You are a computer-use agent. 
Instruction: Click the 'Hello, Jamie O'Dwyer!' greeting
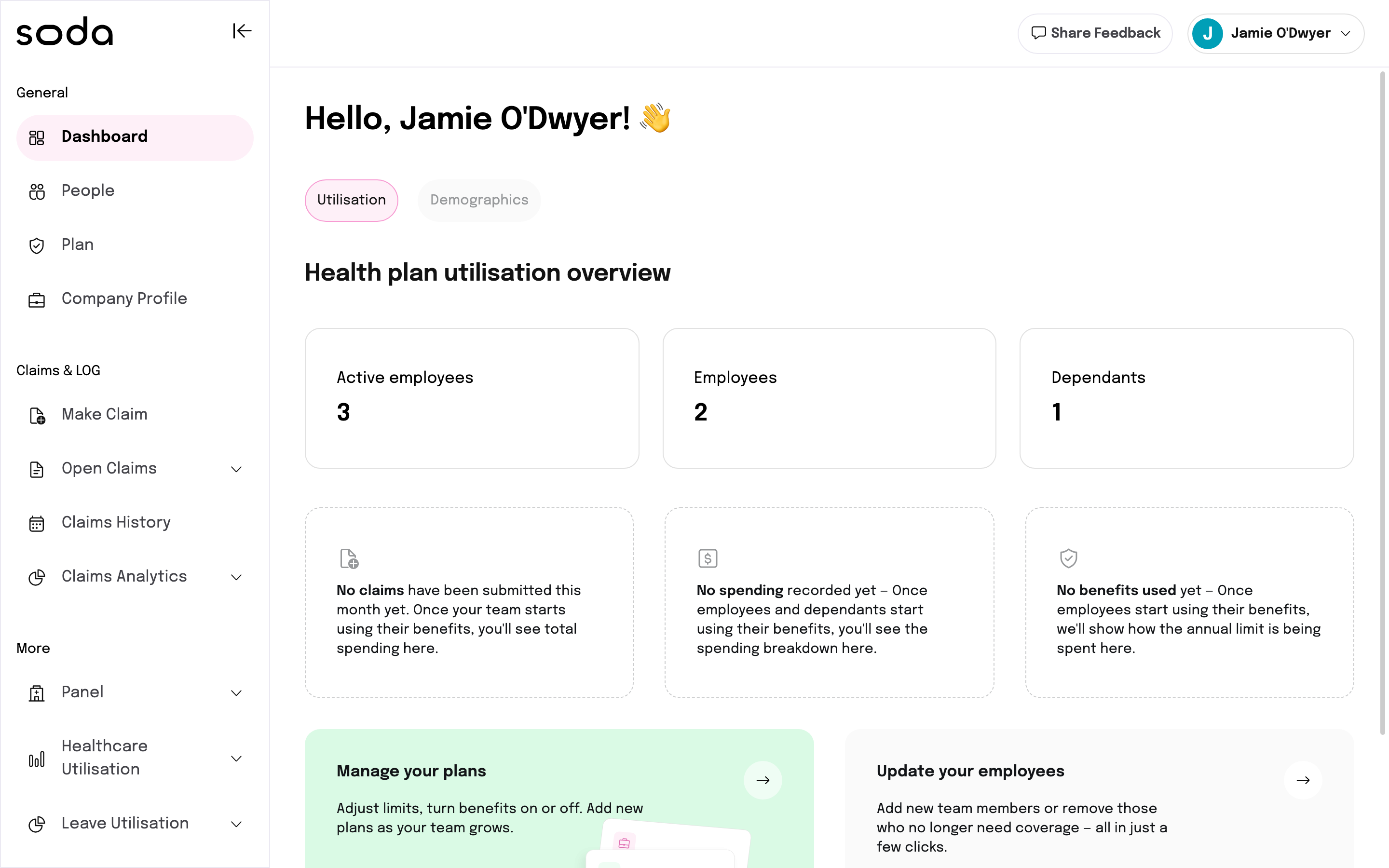click(x=467, y=118)
